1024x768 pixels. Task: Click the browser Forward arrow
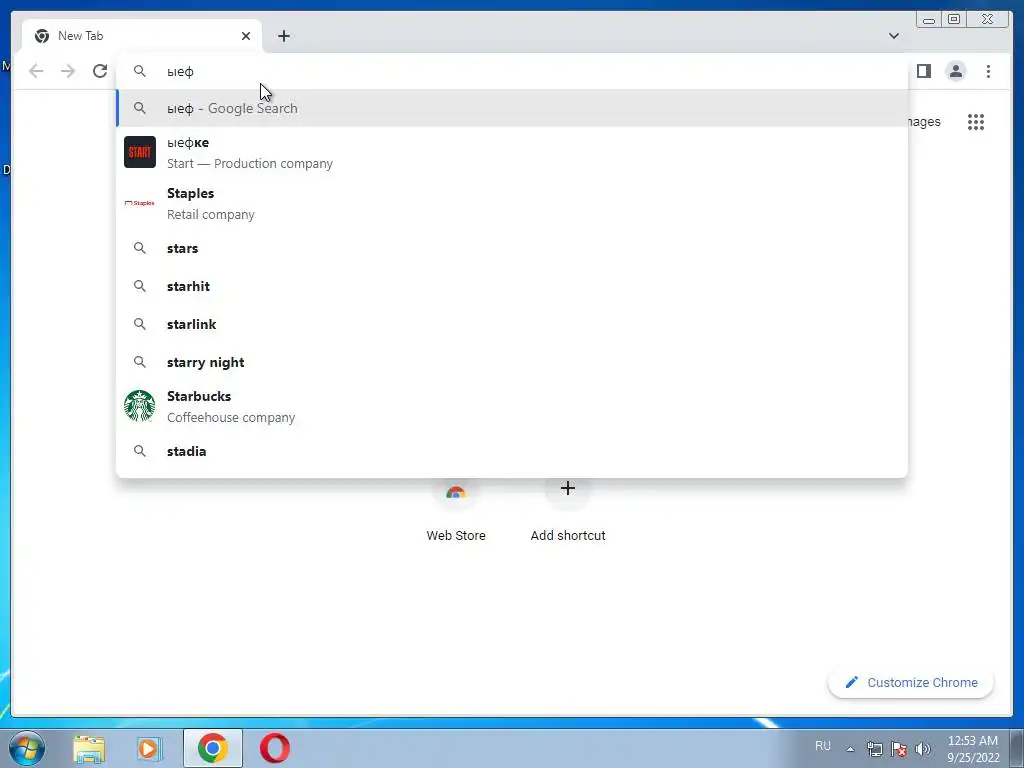[68, 71]
